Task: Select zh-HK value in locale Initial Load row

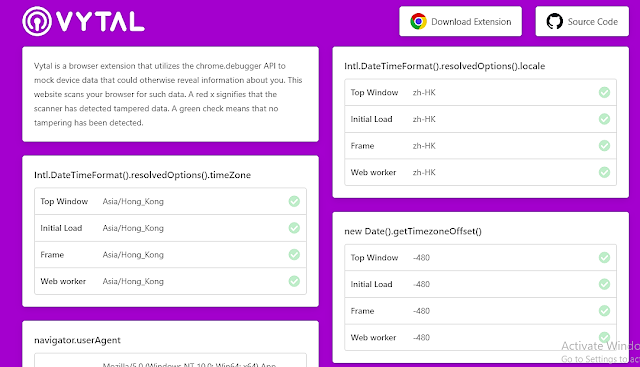Action: point(424,119)
